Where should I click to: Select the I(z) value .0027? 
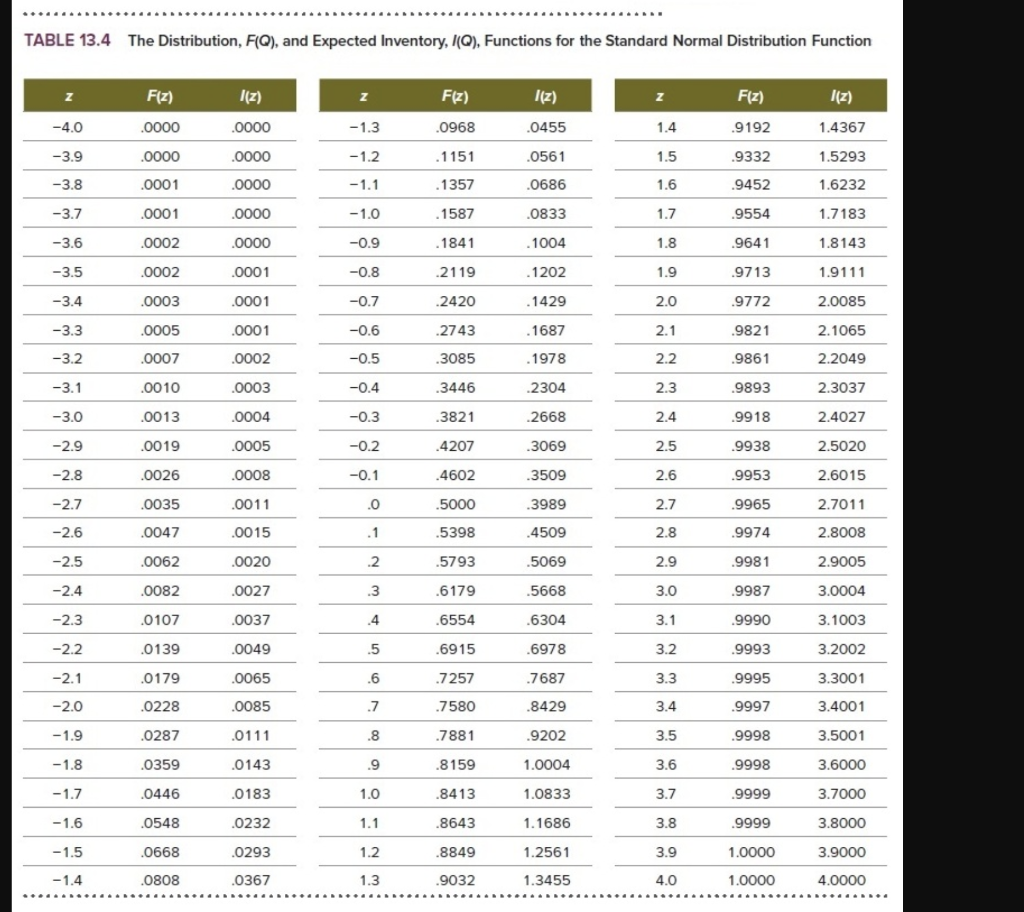tap(251, 591)
